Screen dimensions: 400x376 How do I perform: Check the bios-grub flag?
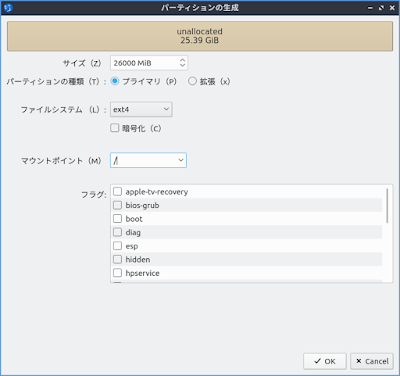117,205
